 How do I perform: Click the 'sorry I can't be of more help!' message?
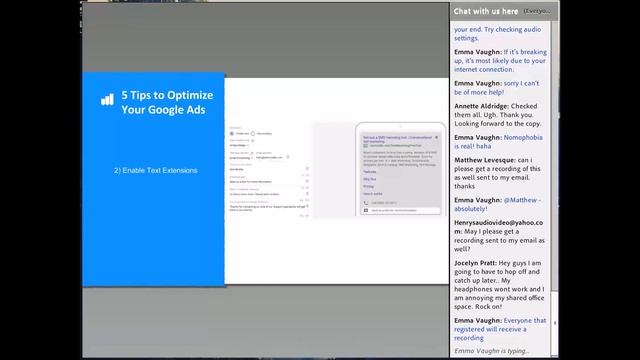click(496, 87)
